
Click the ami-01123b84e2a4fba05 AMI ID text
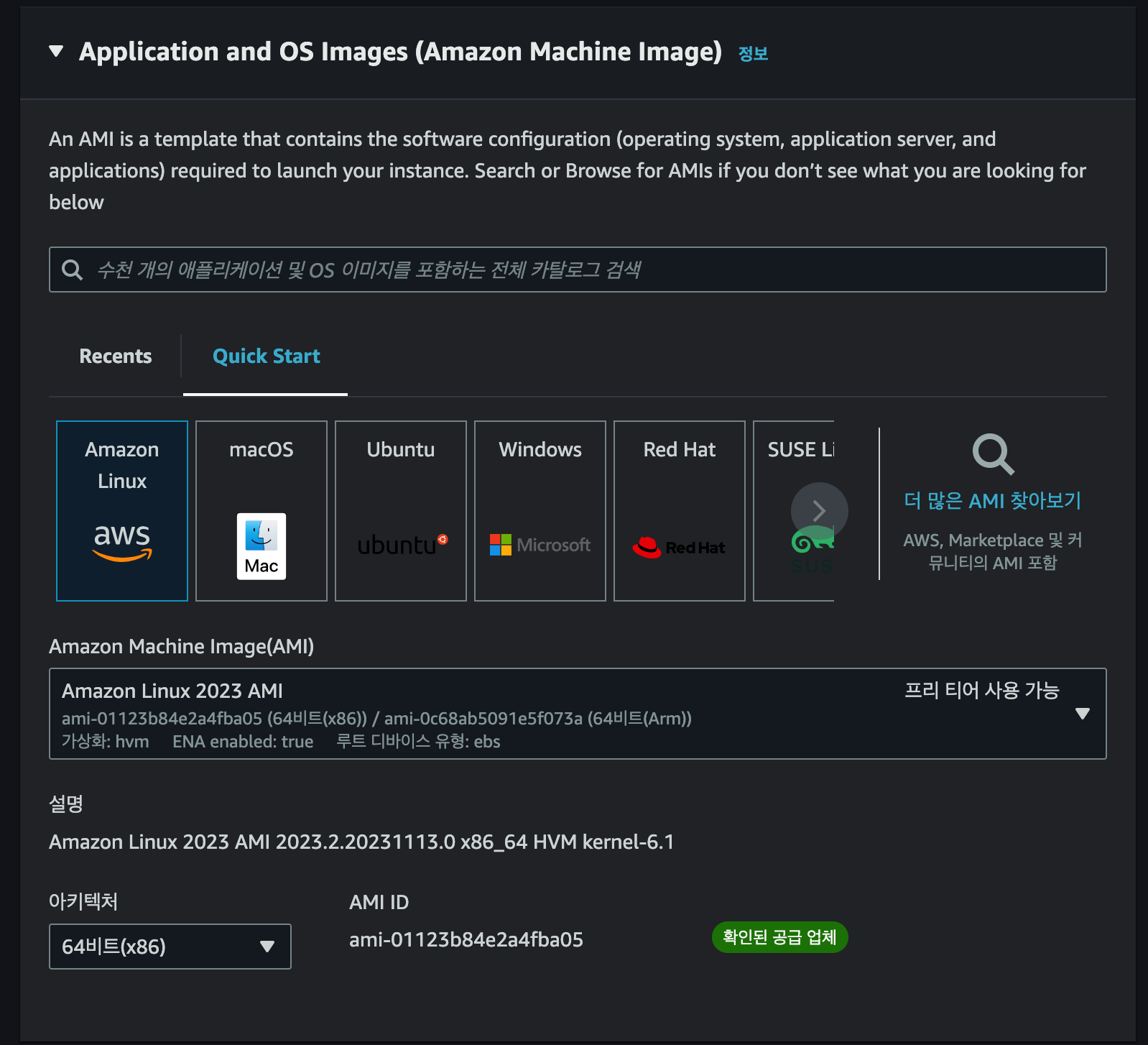tap(466, 939)
